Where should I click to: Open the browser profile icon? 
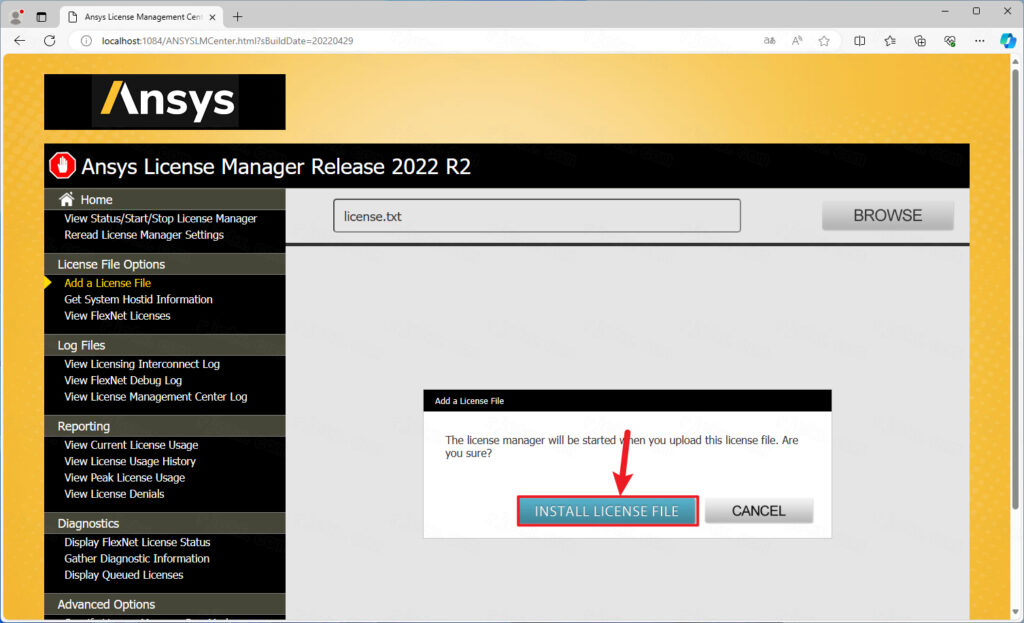tap(16, 16)
